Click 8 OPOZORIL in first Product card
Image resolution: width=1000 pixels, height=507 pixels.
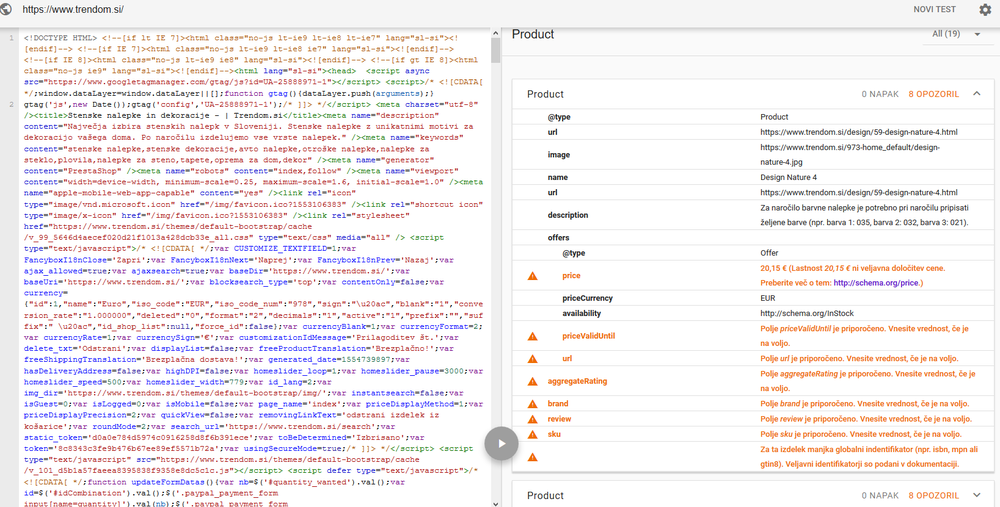934,94
